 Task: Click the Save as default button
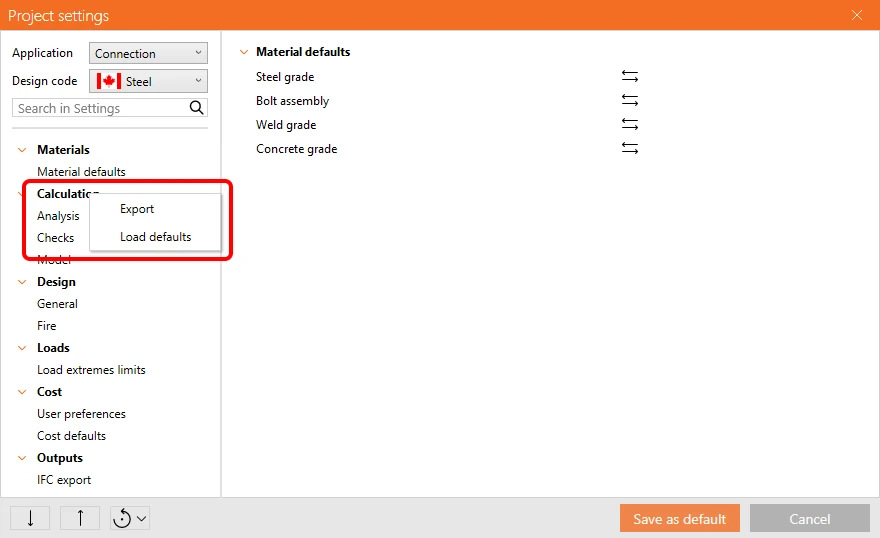pyautogui.click(x=680, y=518)
